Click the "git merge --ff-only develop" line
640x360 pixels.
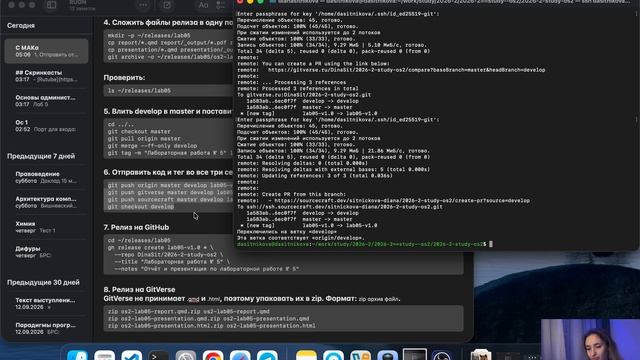pos(152,146)
